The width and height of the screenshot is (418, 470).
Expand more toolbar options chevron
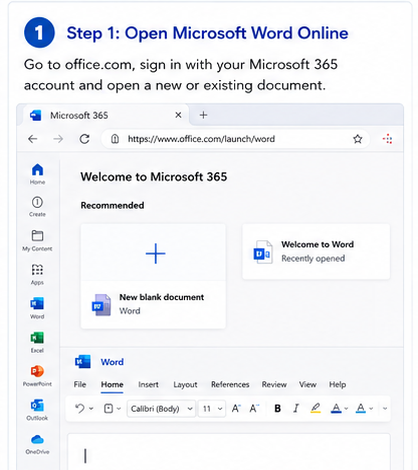pos(385,408)
